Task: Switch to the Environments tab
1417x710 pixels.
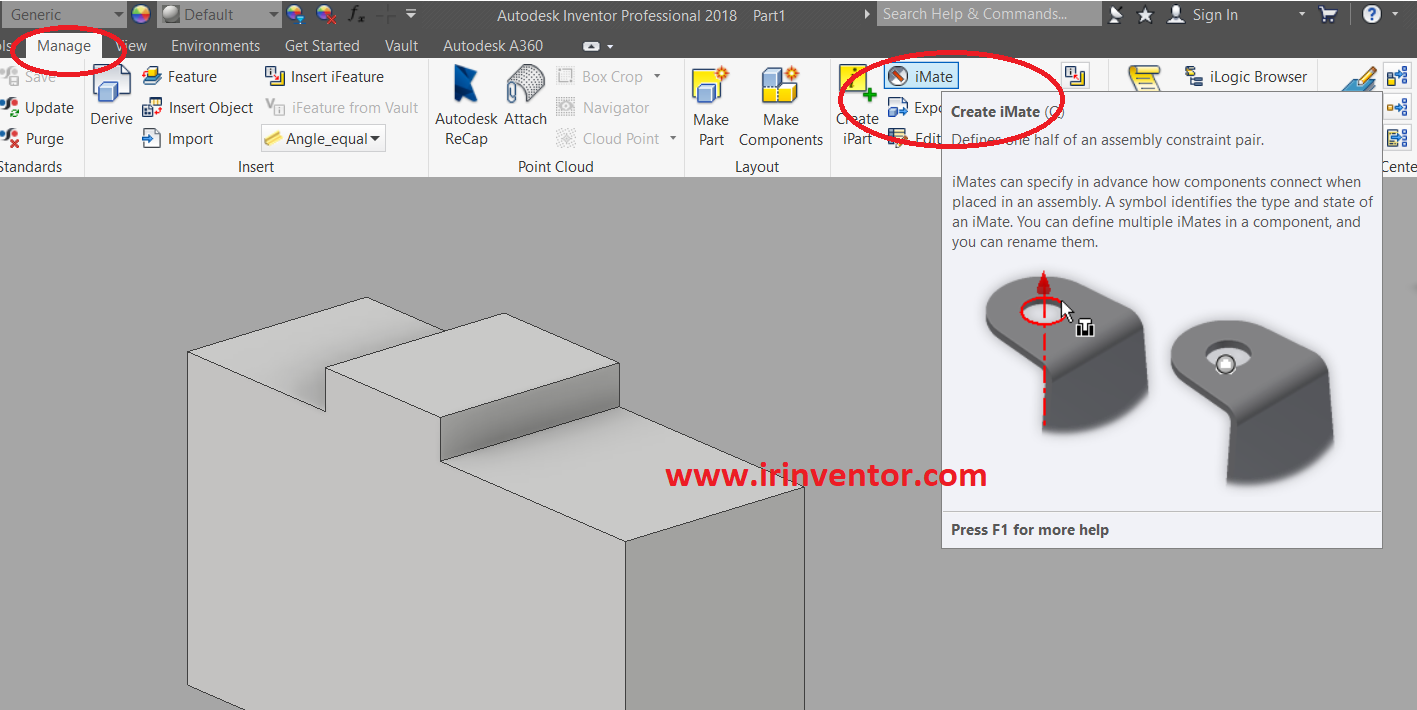Action: coord(215,46)
